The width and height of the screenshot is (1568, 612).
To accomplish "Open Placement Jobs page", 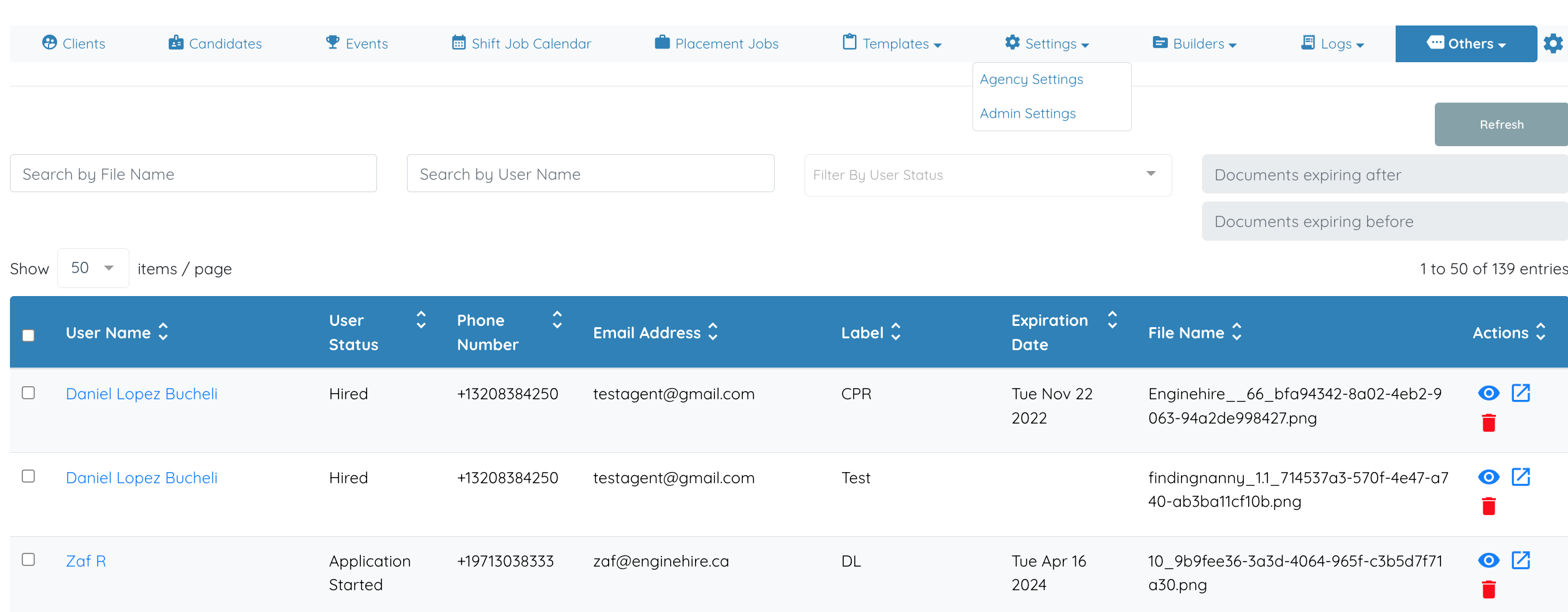I will coord(717,44).
